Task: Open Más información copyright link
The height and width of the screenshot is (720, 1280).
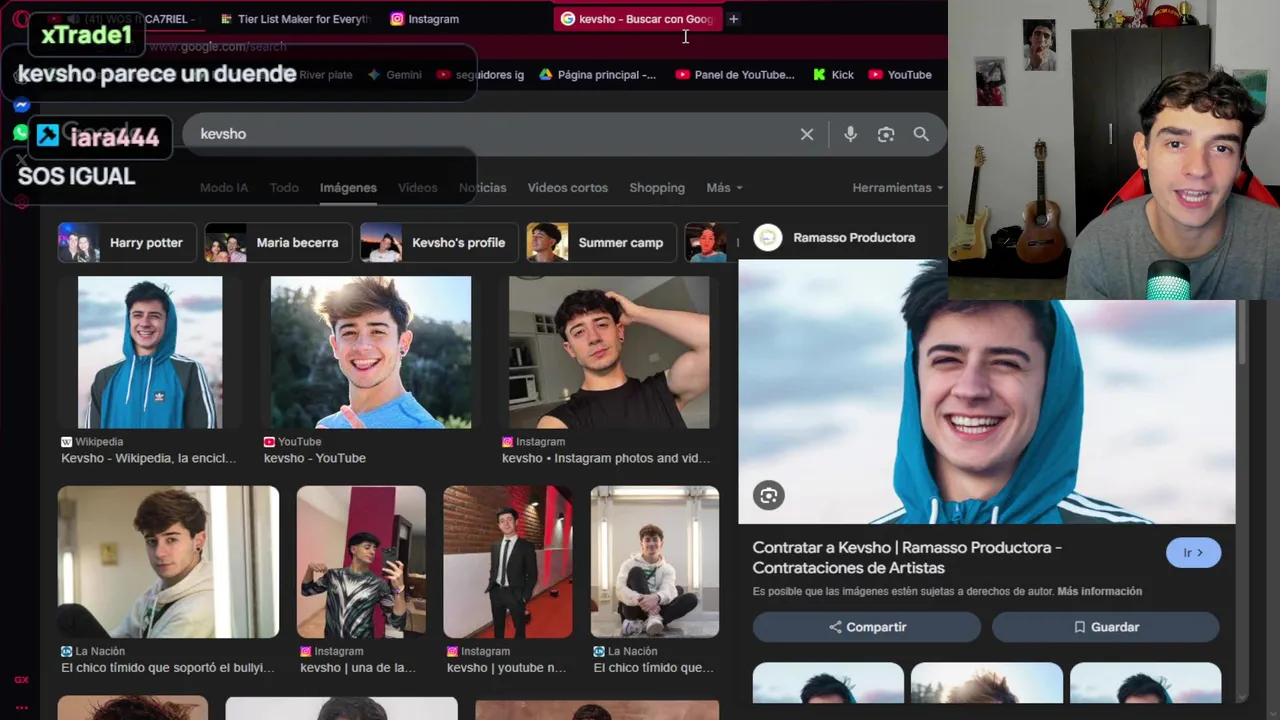Action: click(x=1099, y=591)
